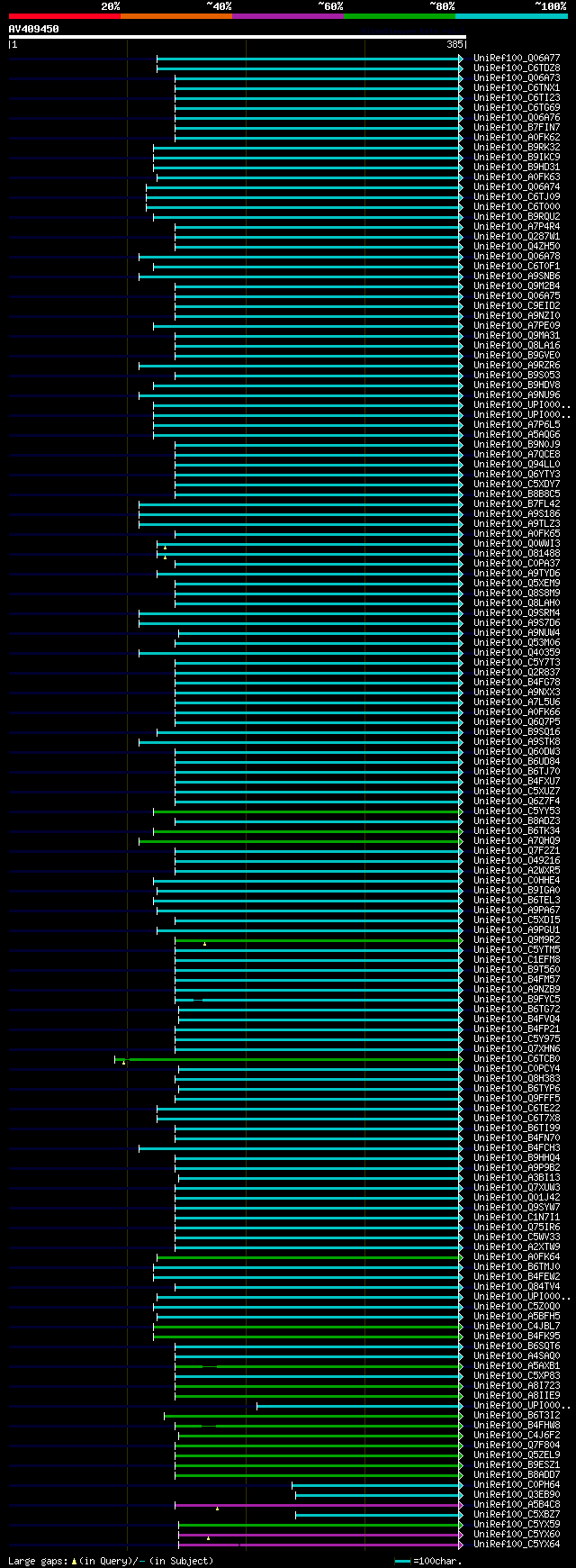Click the white query sequence ruler bar
The width and height of the screenshot is (576, 1568).
click(238, 37)
